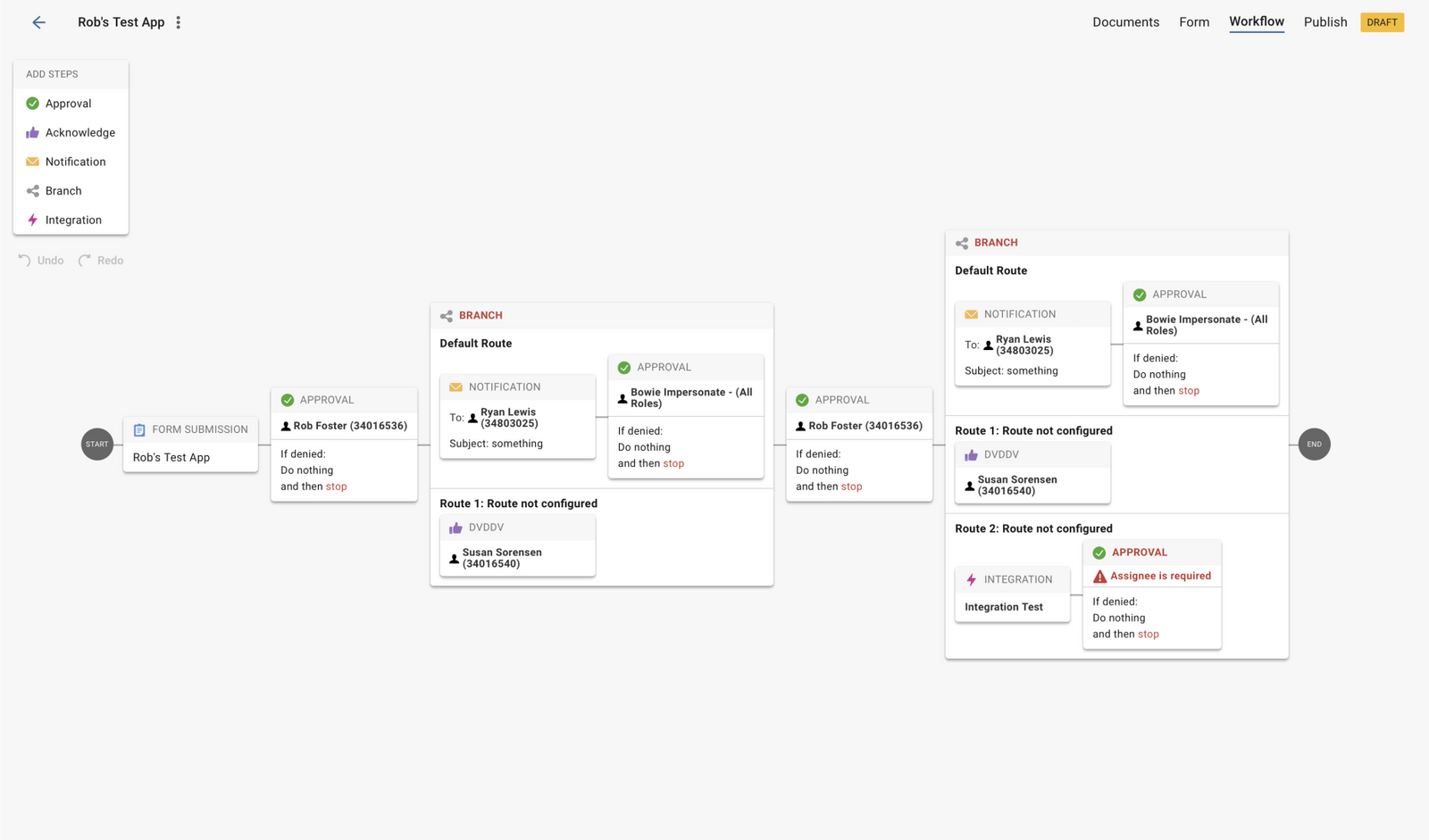Click the lightning icon on Integration Test step
Viewport: 1429px width, 840px height.
tap(972, 579)
